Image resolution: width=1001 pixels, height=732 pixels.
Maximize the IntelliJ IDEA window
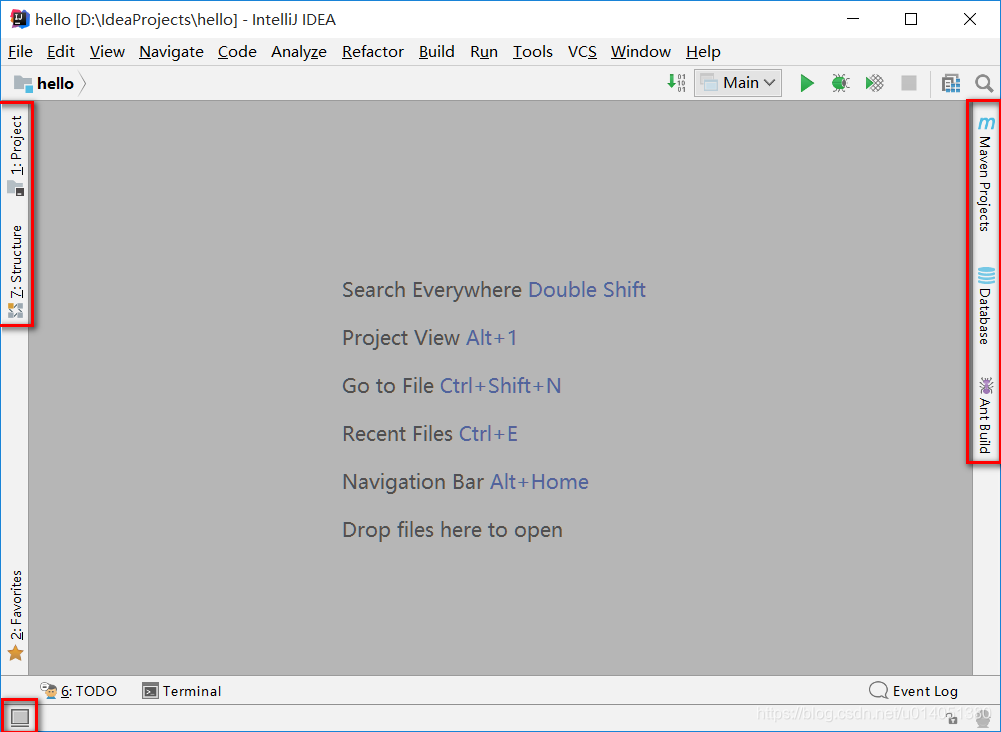911,19
